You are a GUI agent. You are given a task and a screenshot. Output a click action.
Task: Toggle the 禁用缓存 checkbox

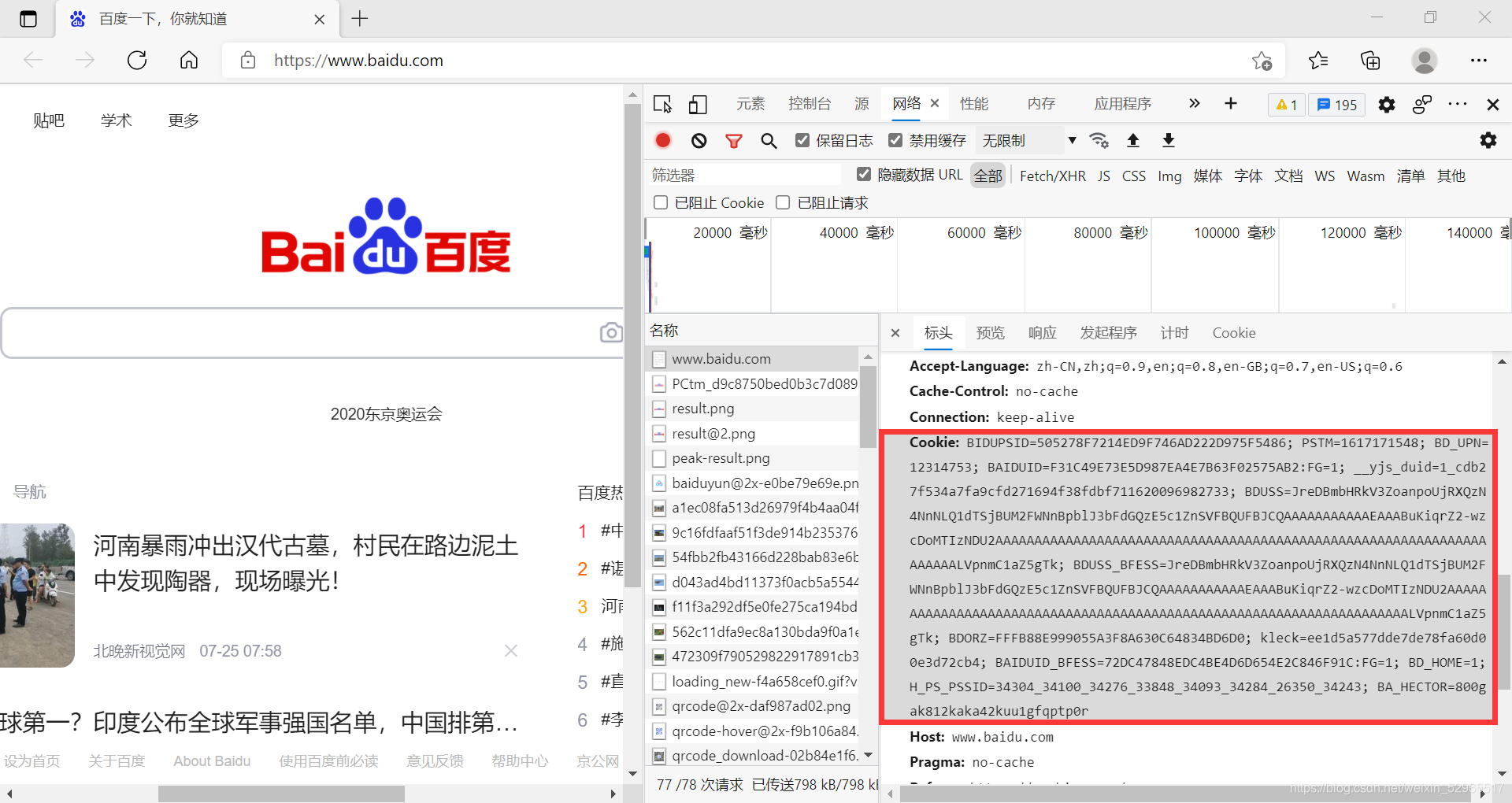click(x=895, y=140)
